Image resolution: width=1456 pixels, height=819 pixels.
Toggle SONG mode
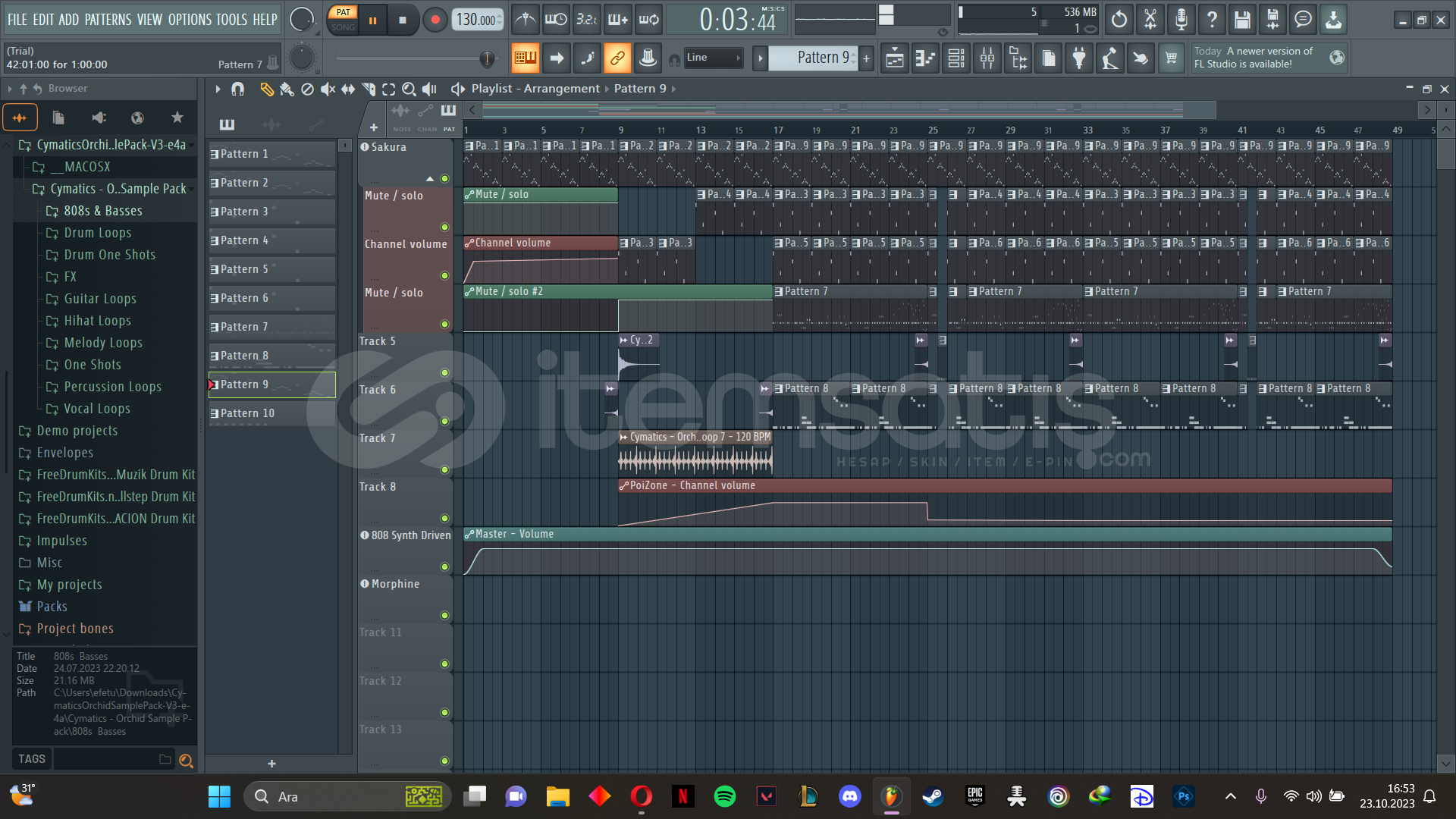pyautogui.click(x=343, y=27)
